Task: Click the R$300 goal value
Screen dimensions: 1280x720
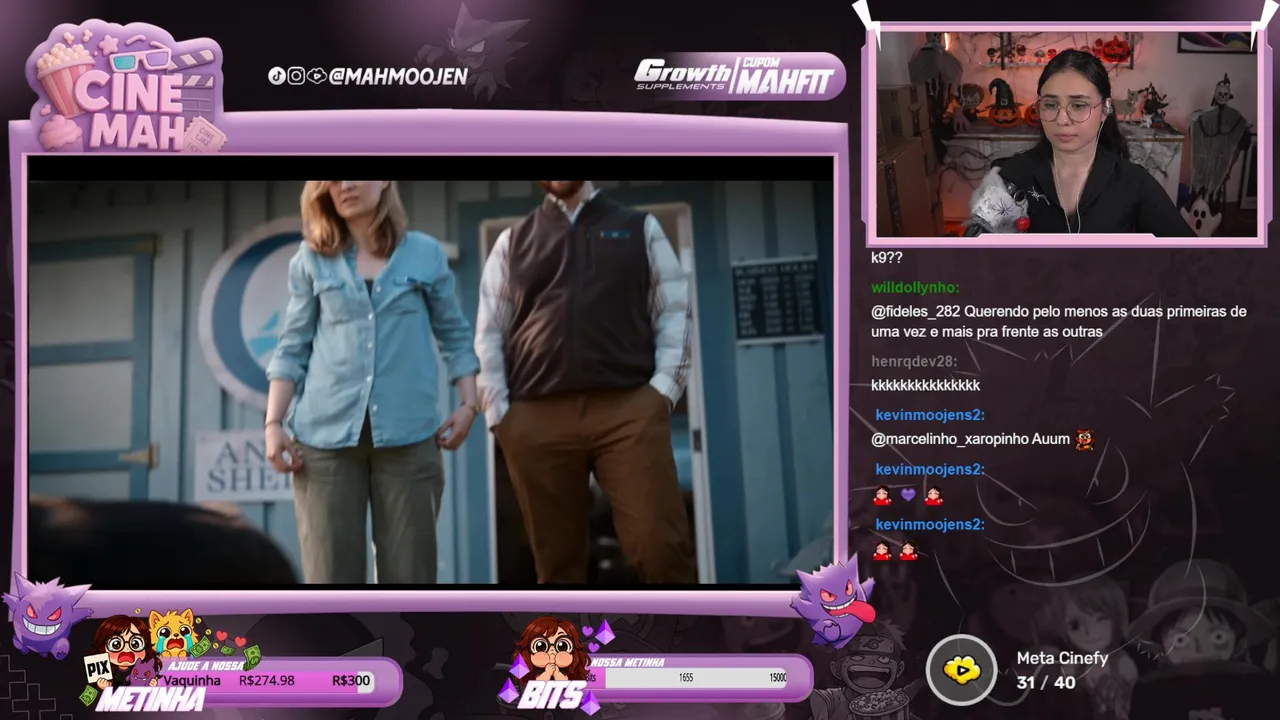Action: pos(351,680)
